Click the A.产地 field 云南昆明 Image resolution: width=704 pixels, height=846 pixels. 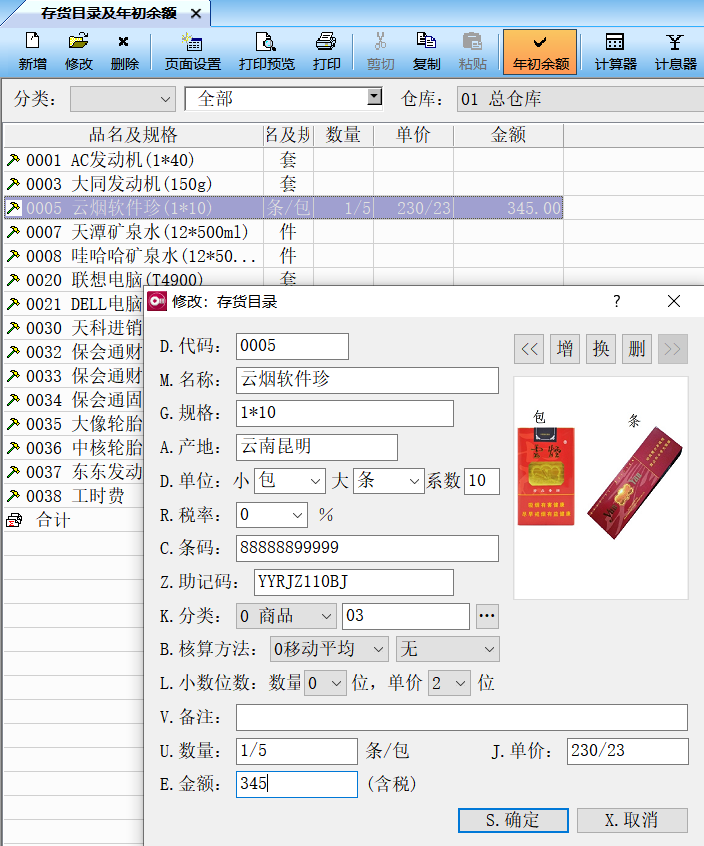coord(317,447)
